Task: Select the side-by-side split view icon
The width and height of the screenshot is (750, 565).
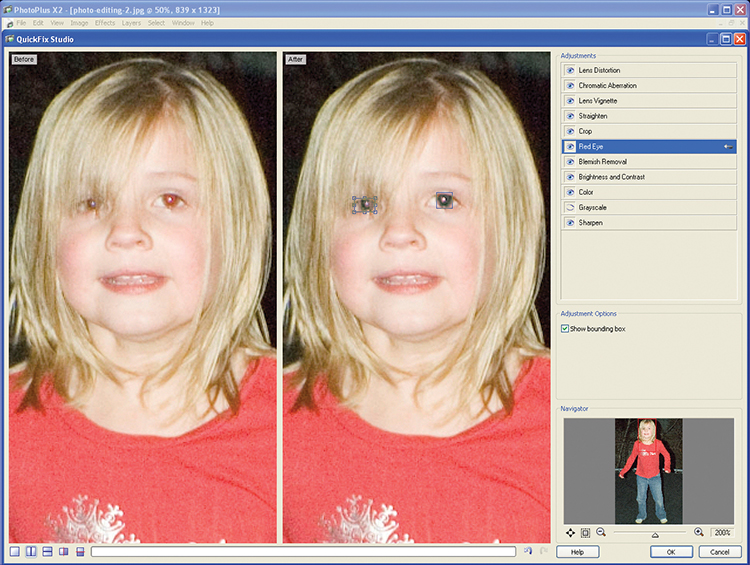Action: tap(31, 552)
